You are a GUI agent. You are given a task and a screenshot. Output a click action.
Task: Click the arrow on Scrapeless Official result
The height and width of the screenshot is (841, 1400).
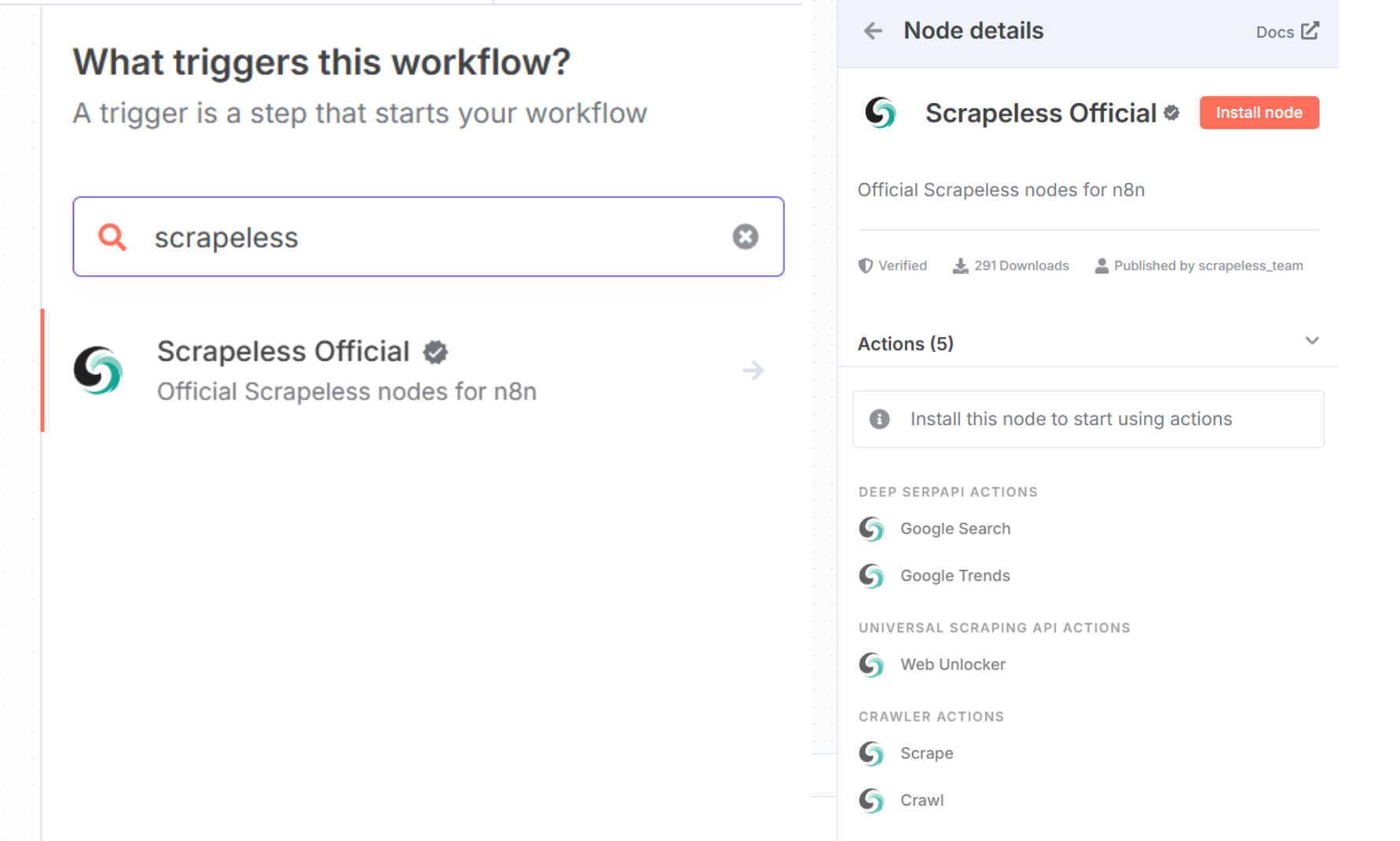click(x=753, y=370)
